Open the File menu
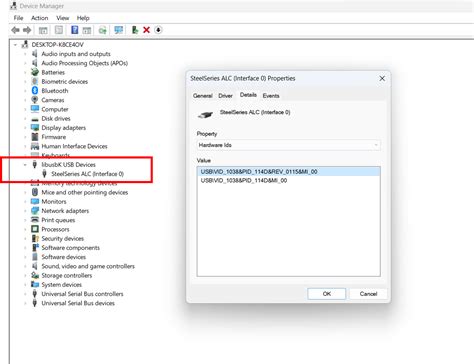This screenshot has width=474, height=364. [18, 18]
